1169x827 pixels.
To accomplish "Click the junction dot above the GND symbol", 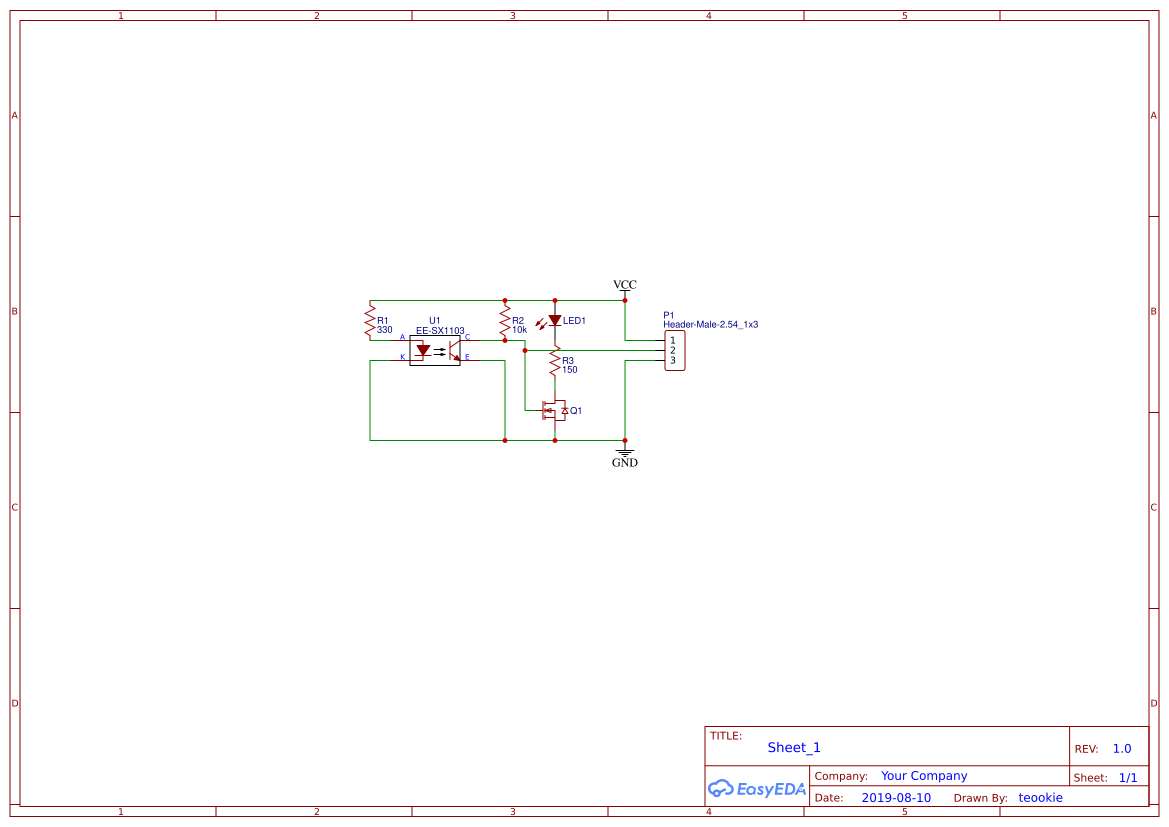I will [x=625, y=441].
